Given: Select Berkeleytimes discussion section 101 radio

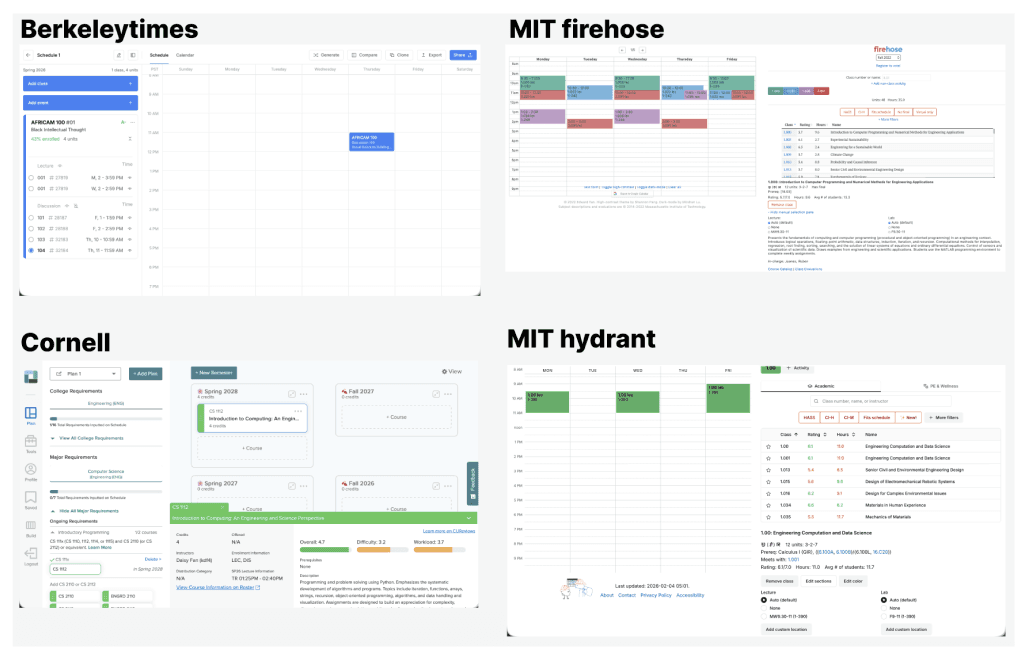Looking at the screenshot, I should [31, 218].
